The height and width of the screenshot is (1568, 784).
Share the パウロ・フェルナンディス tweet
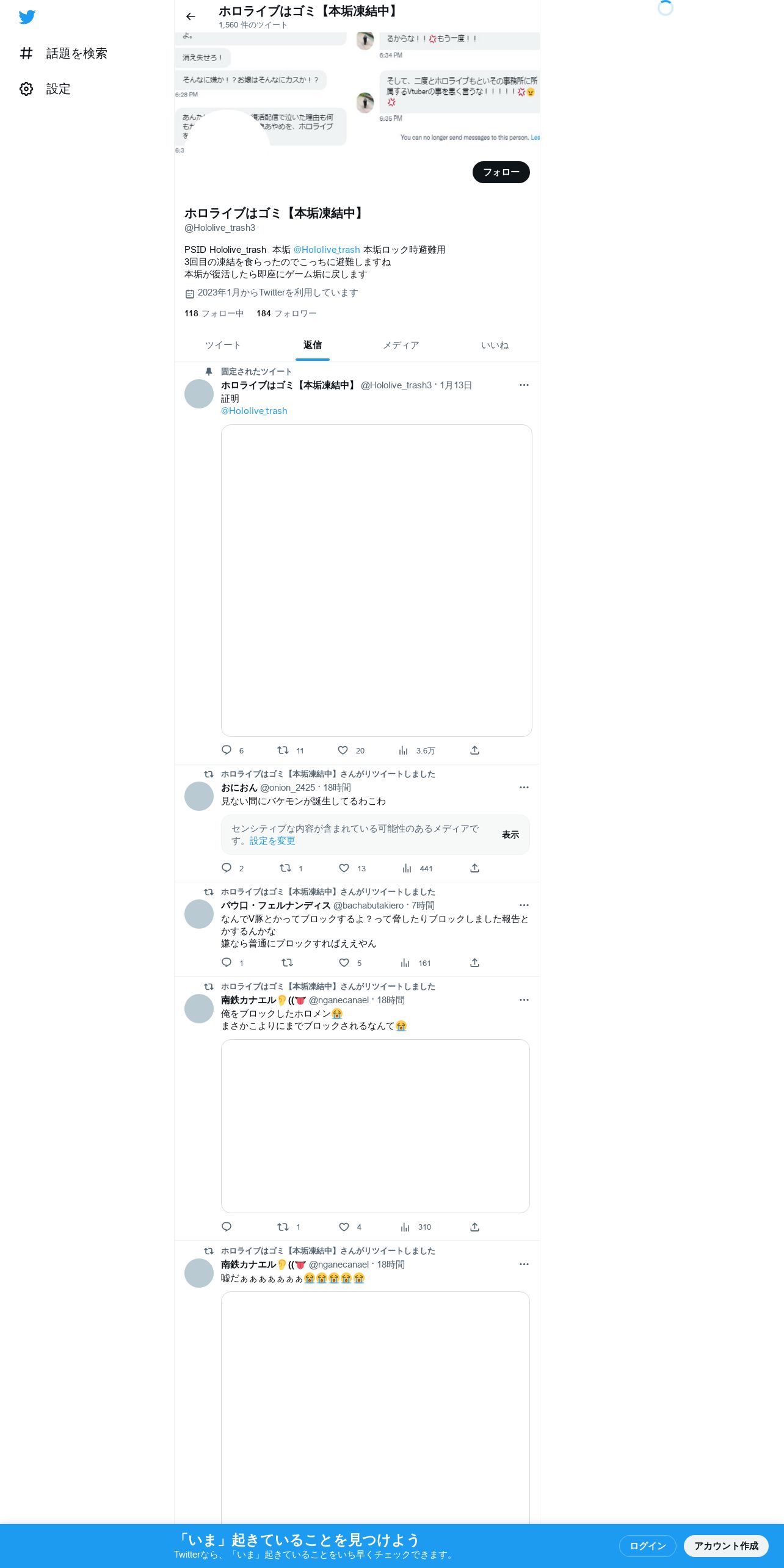pyautogui.click(x=474, y=963)
